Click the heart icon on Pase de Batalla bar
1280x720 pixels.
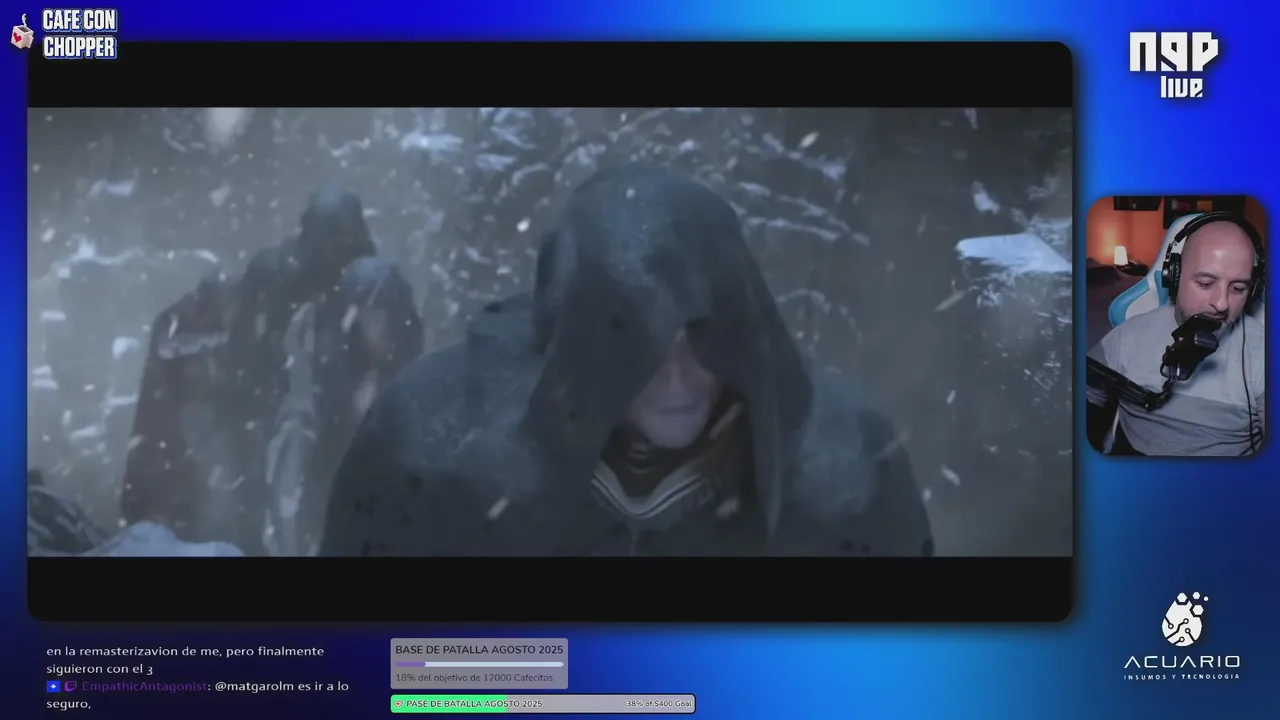click(399, 703)
